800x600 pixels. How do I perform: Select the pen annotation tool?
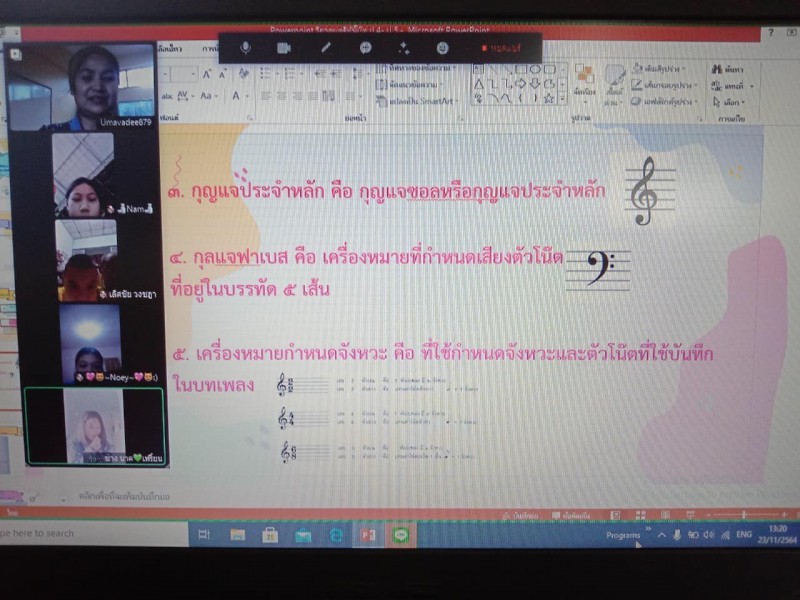[x=325, y=48]
